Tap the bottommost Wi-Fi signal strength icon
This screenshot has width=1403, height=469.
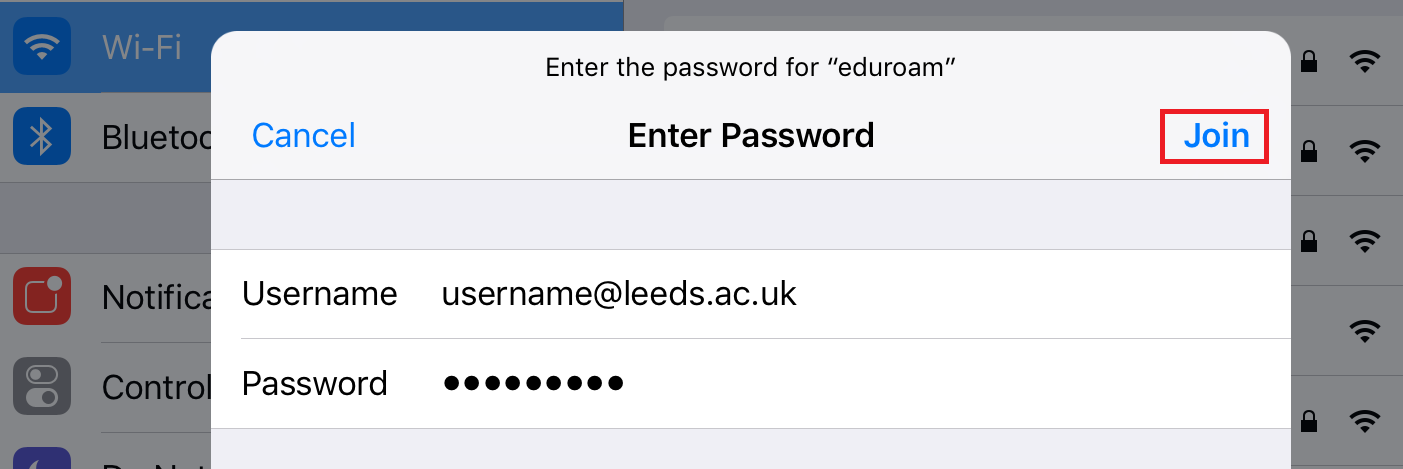click(x=1364, y=420)
